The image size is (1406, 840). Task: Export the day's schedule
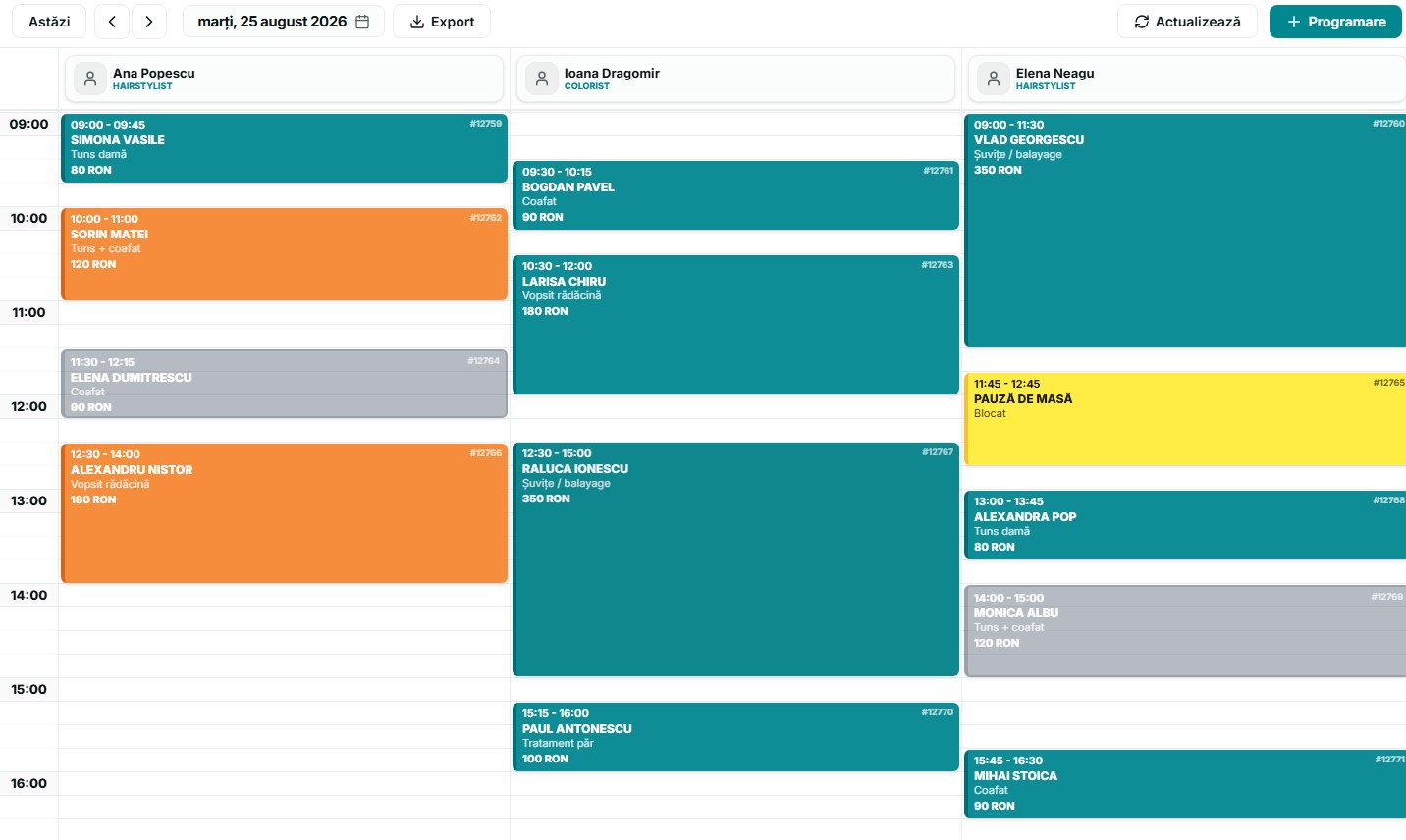coord(442,22)
